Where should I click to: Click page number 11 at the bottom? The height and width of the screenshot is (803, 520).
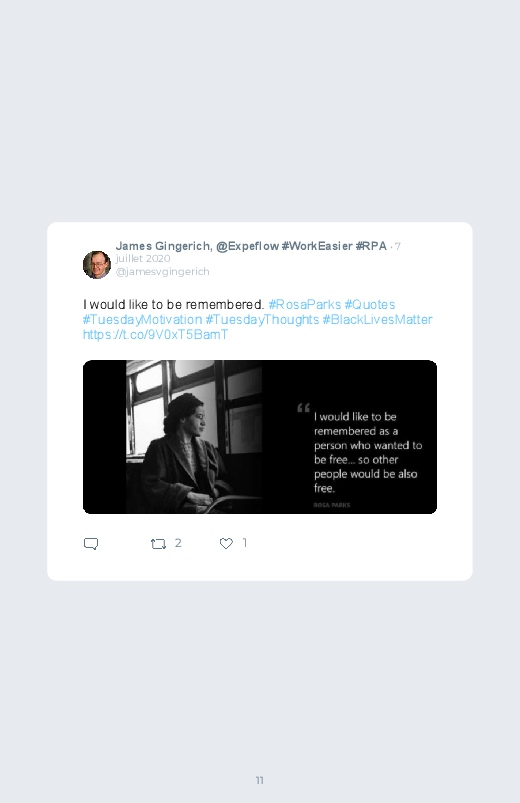pos(260,780)
